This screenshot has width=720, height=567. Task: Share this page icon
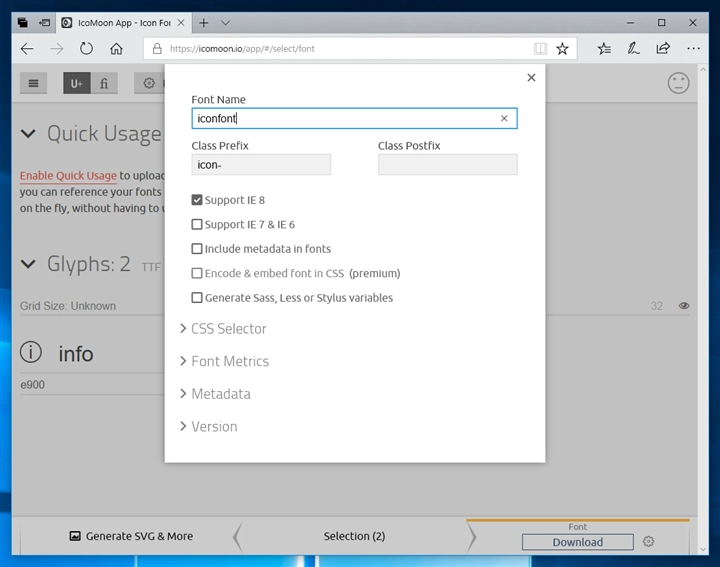click(x=663, y=49)
